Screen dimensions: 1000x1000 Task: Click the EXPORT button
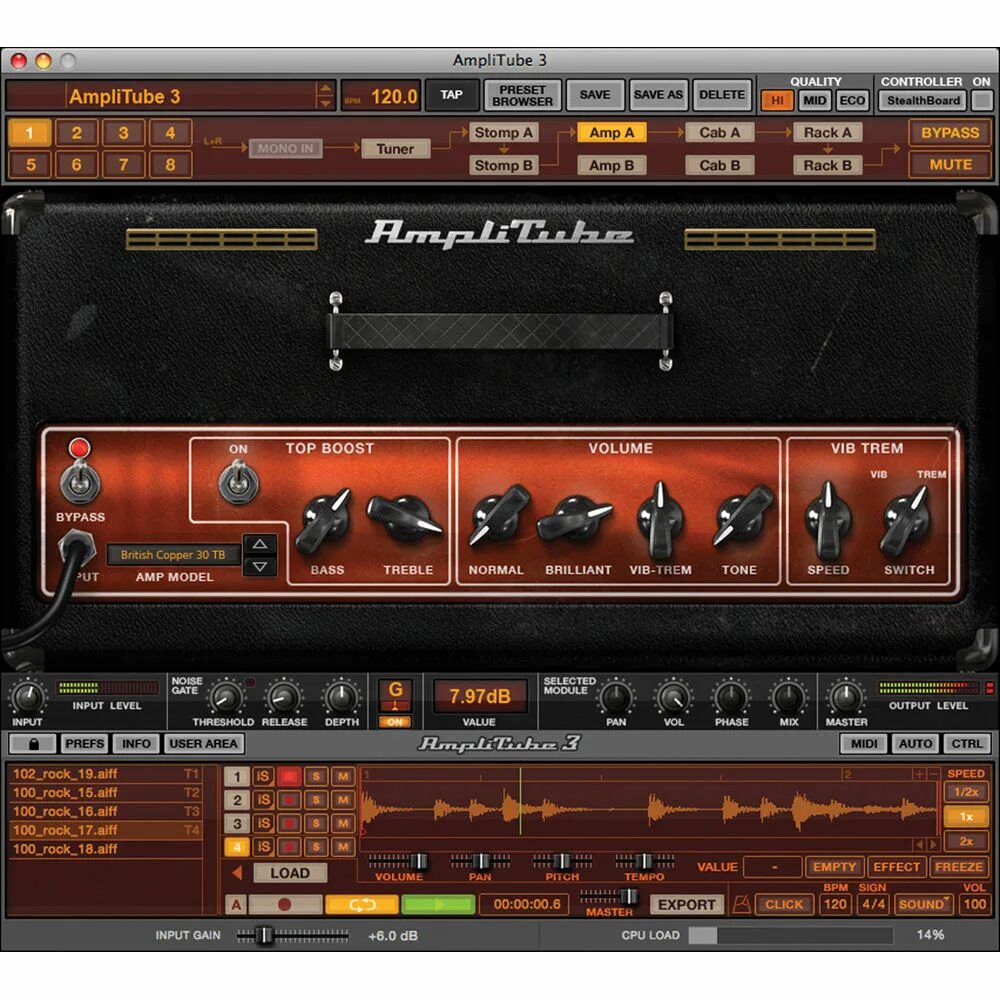click(x=686, y=904)
